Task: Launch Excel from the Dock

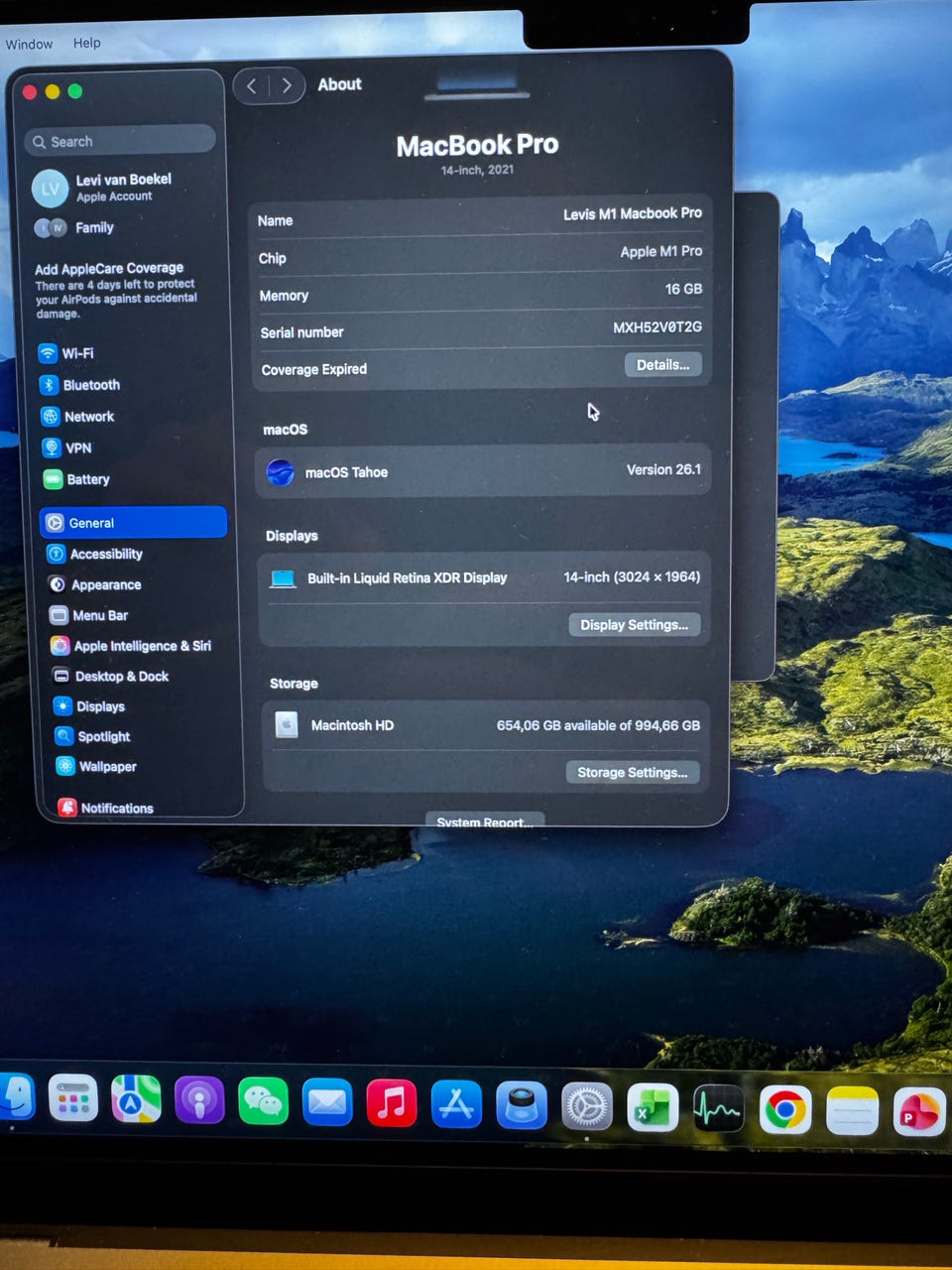Action: (653, 1108)
